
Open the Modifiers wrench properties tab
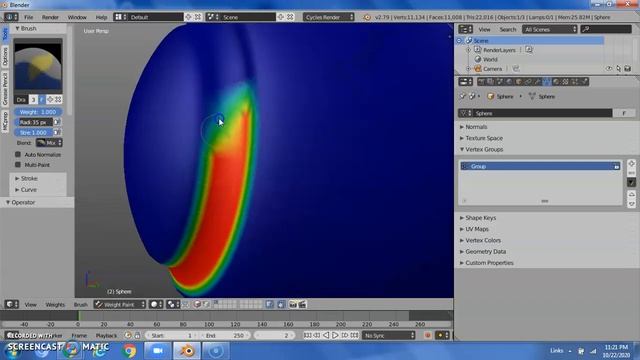538,82
